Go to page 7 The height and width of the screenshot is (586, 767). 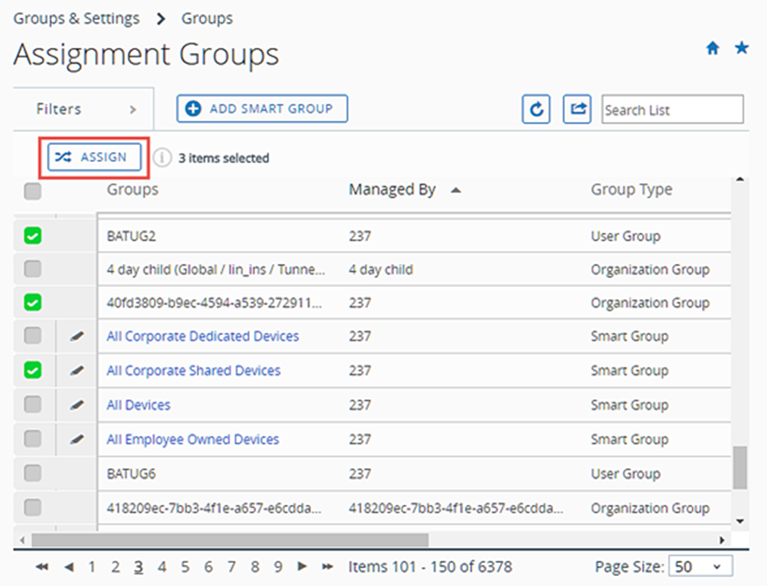[231, 567]
